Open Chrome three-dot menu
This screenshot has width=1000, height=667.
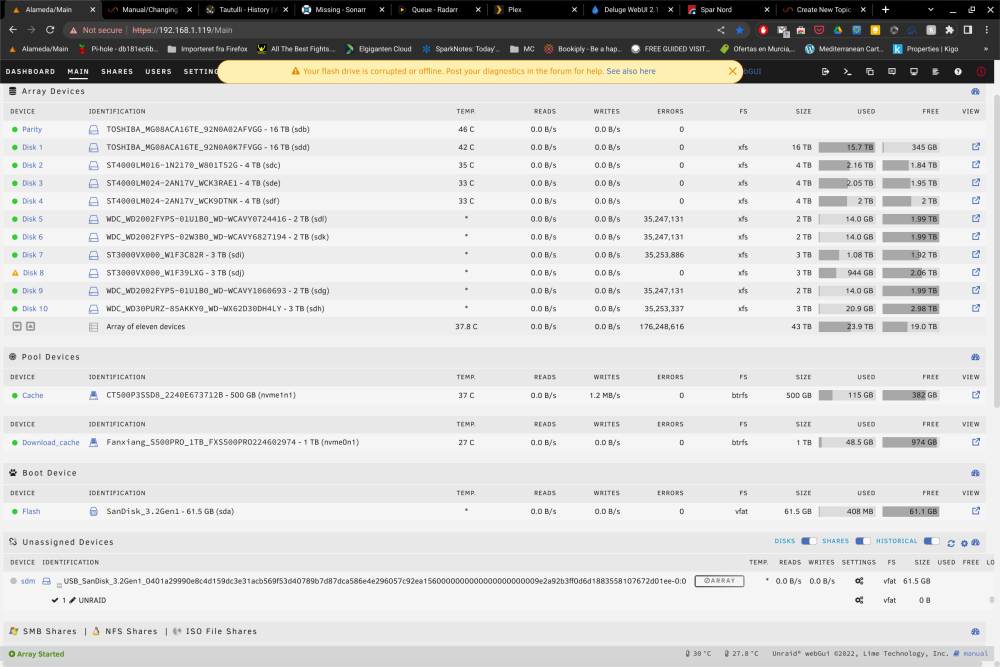[987, 30]
